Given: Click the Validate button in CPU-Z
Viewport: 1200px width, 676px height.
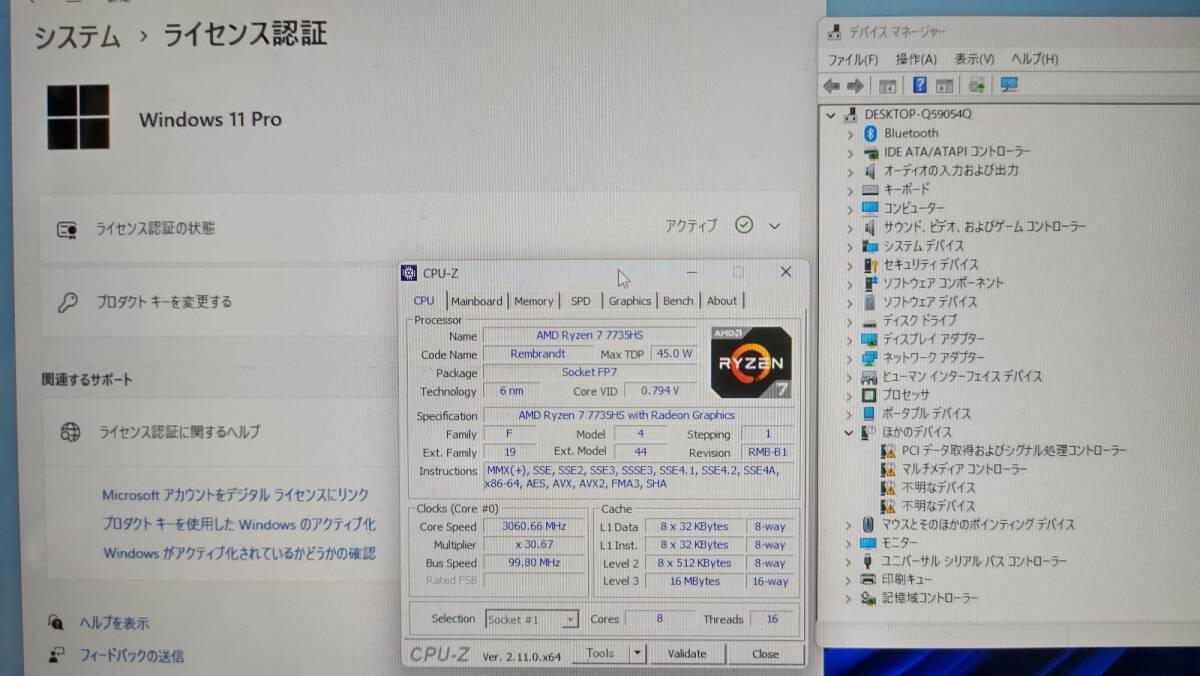Looking at the screenshot, I should [687, 653].
